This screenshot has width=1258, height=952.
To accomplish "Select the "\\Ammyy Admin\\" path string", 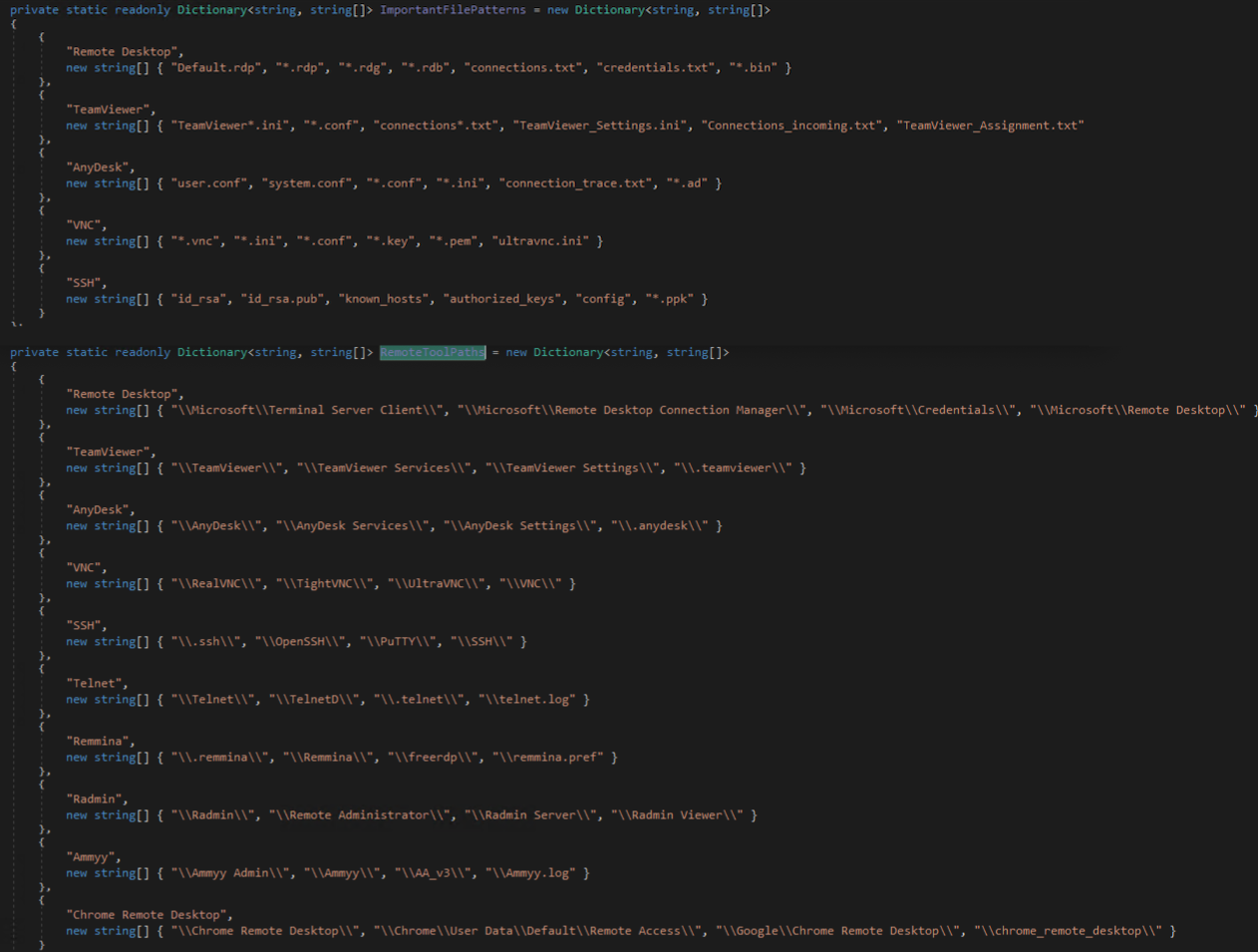I will [x=230, y=873].
